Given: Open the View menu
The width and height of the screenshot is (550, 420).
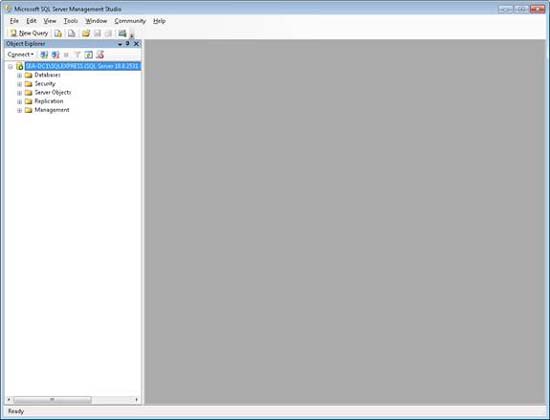Looking at the screenshot, I should tap(50, 21).
